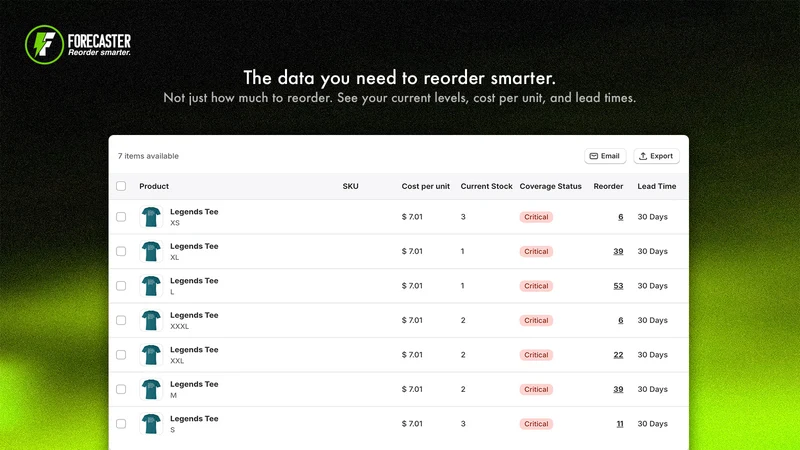Click reorder quantity 53 for L row

(618, 286)
